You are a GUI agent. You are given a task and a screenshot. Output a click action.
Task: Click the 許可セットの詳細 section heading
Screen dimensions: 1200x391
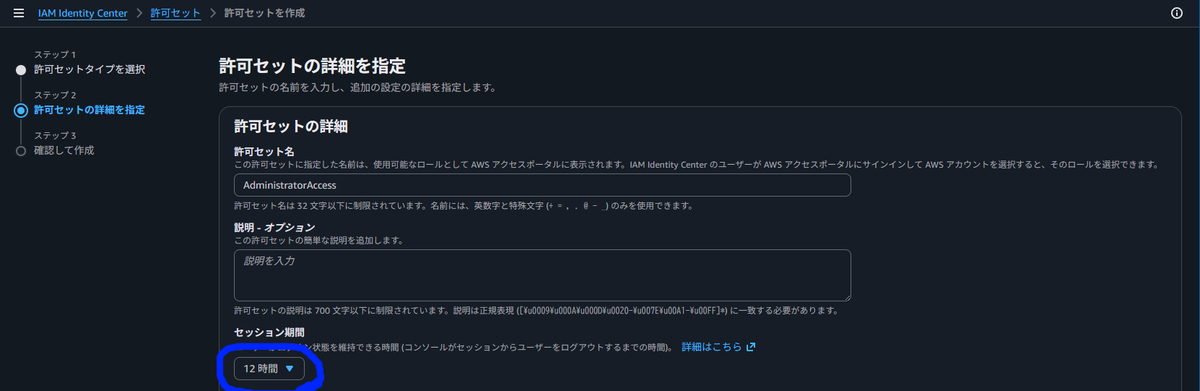pyautogui.click(x=290, y=127)
